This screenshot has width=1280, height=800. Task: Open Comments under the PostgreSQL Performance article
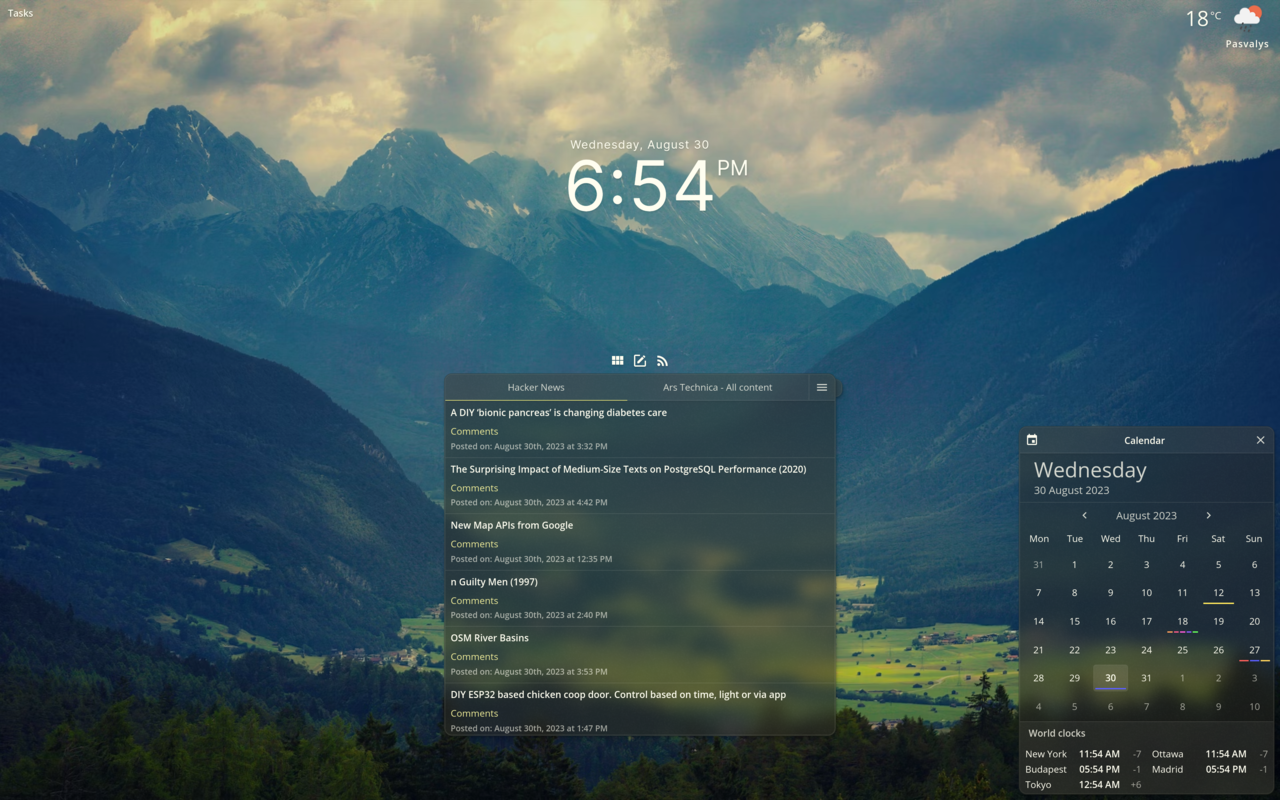click(x=473, y=487)
